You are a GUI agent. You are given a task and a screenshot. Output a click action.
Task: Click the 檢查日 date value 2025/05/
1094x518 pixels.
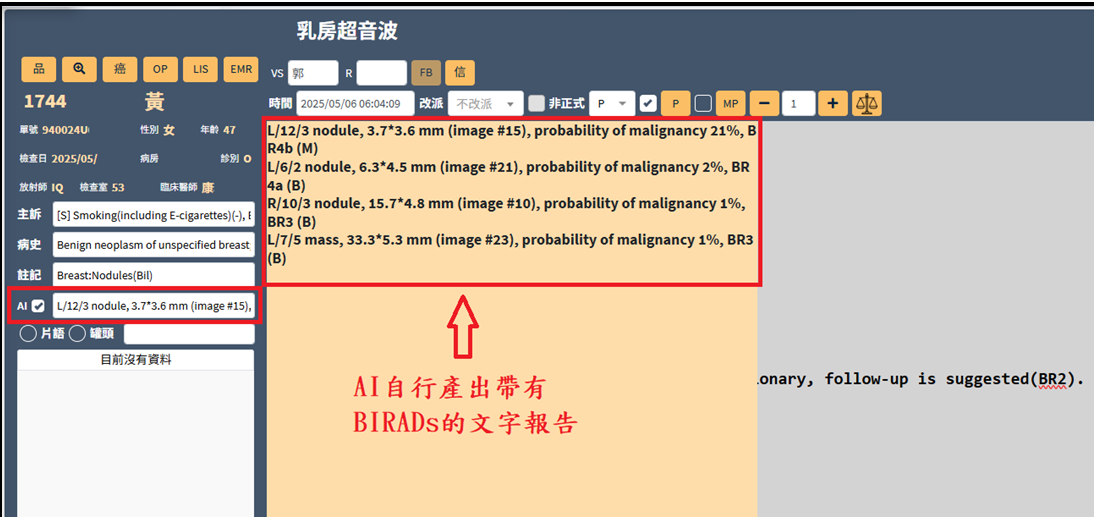75,158
